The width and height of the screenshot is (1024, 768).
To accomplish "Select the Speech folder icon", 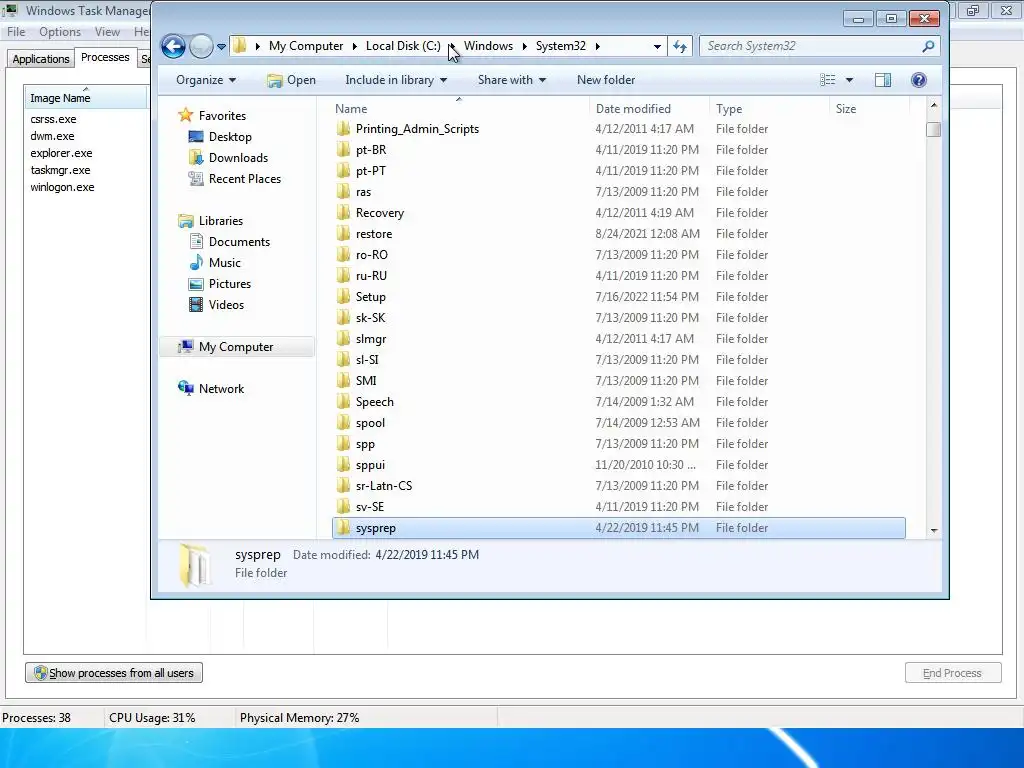I will (344, 402).
